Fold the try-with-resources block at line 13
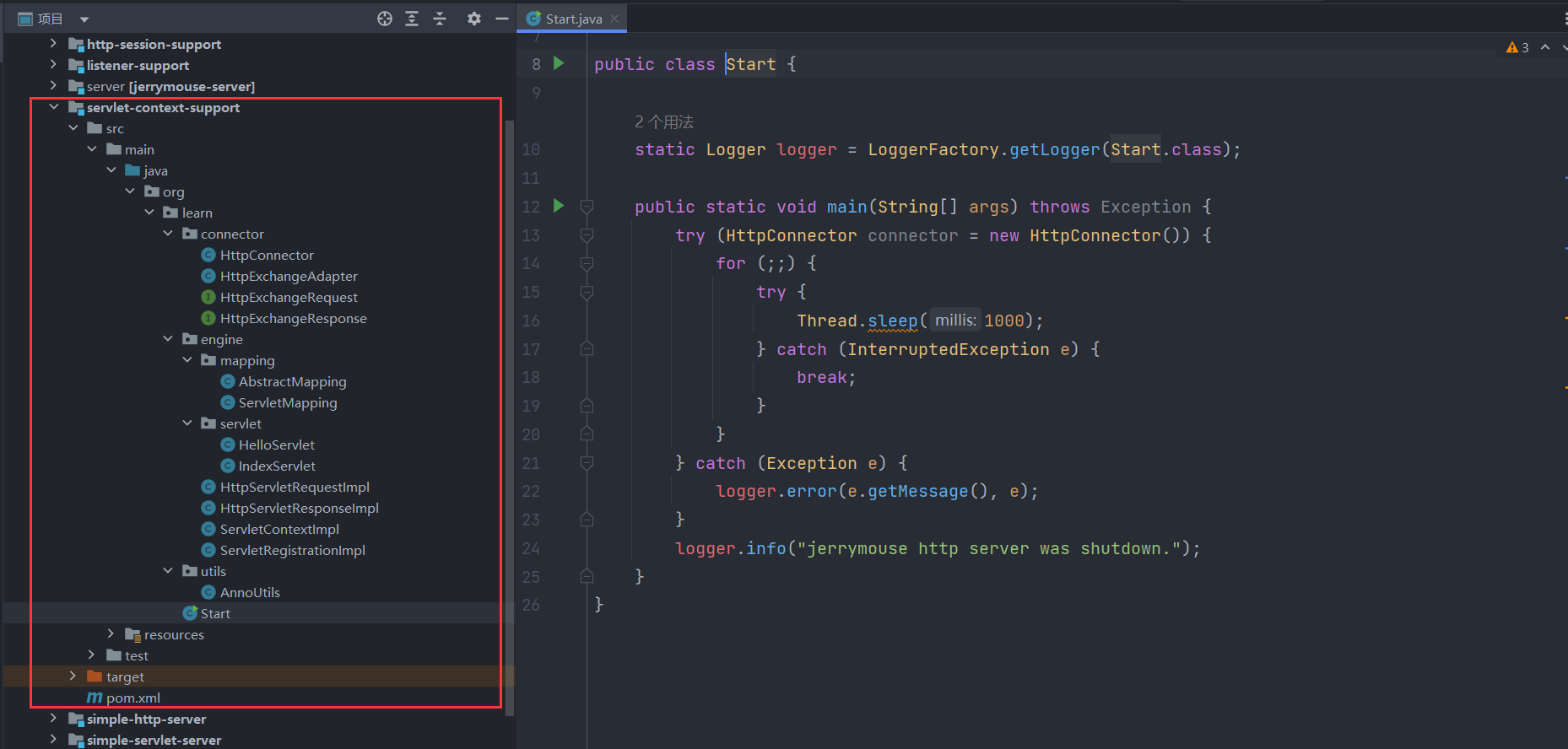The height and width of the screenshot is (749, 1568). click(x=587, y=235)
